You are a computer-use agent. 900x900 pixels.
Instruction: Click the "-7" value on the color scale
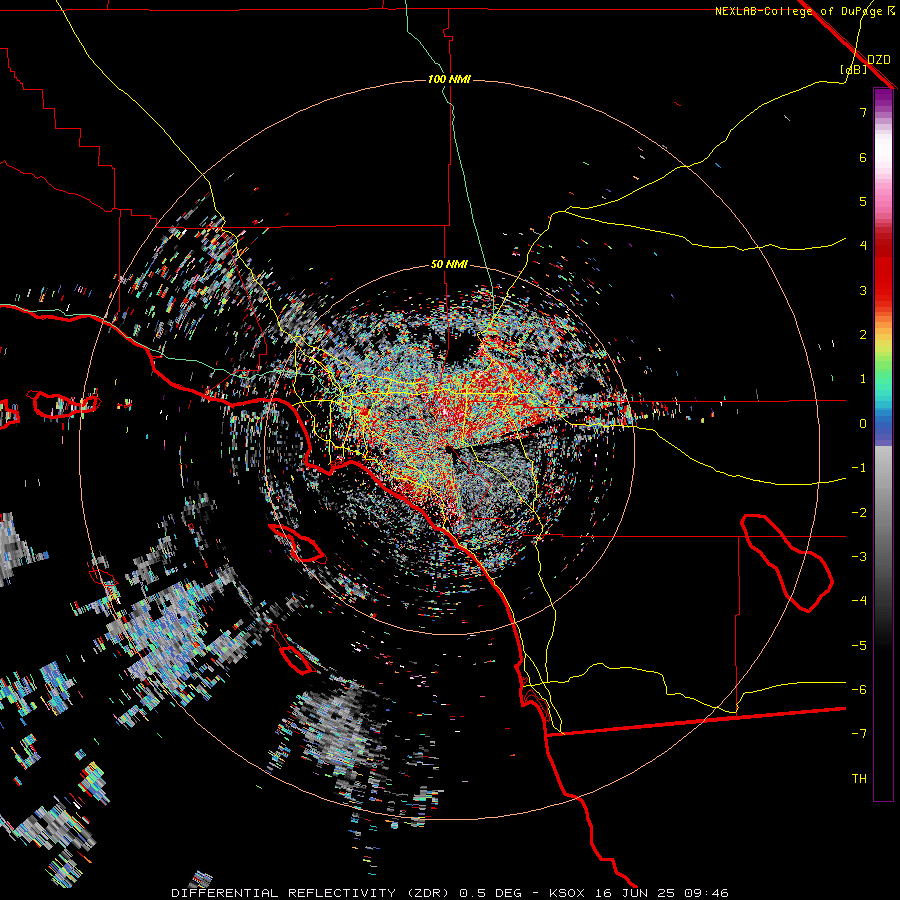point(859,734)
